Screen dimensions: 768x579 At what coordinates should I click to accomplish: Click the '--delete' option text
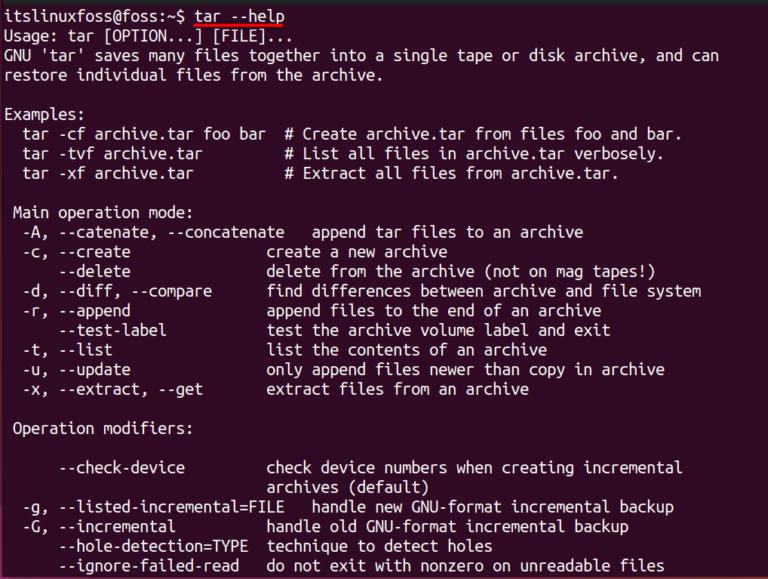point(95,271)
